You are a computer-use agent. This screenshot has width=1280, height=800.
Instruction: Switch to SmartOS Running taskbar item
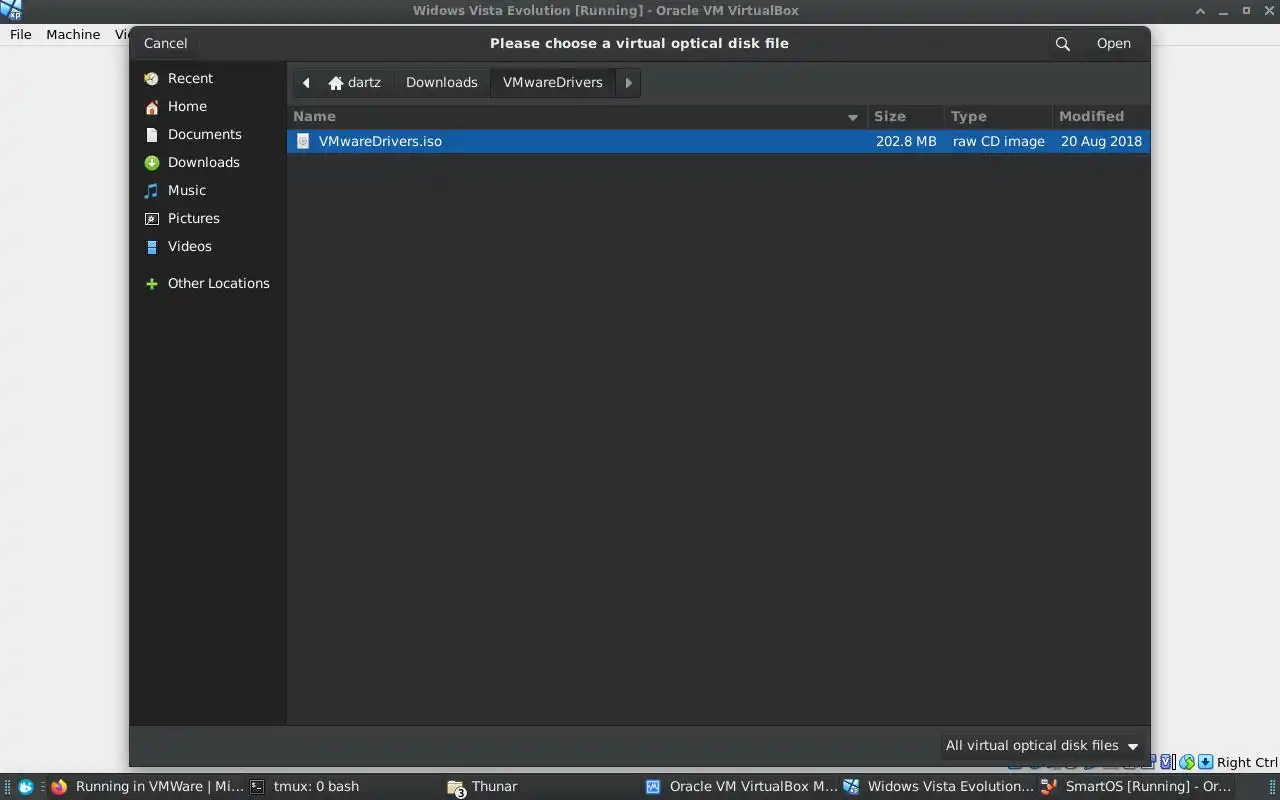1137,786
